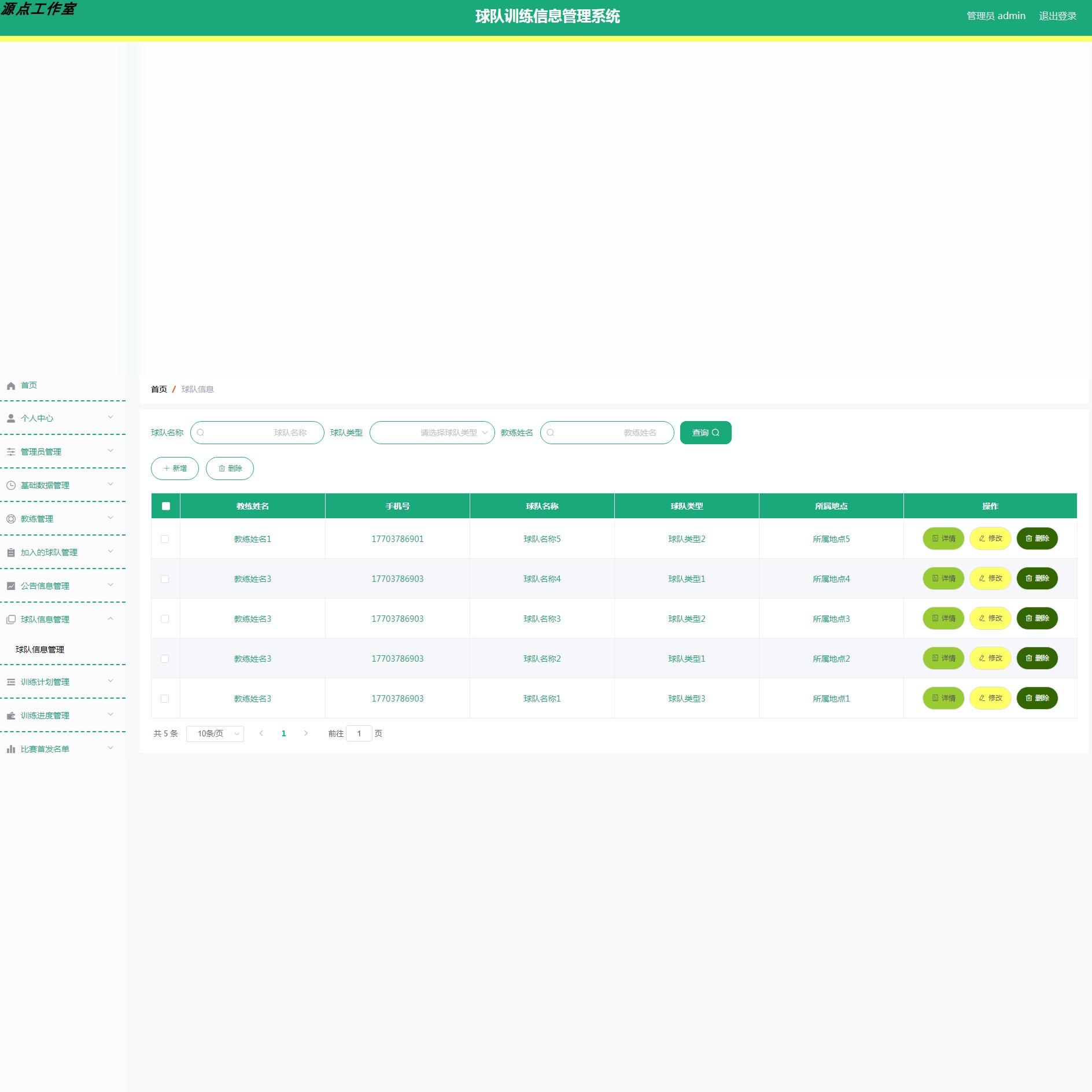Screen dimensions: 1092x1092
Task: Click the plus icon on the 新增 button
Action: (x=166, y=468)
